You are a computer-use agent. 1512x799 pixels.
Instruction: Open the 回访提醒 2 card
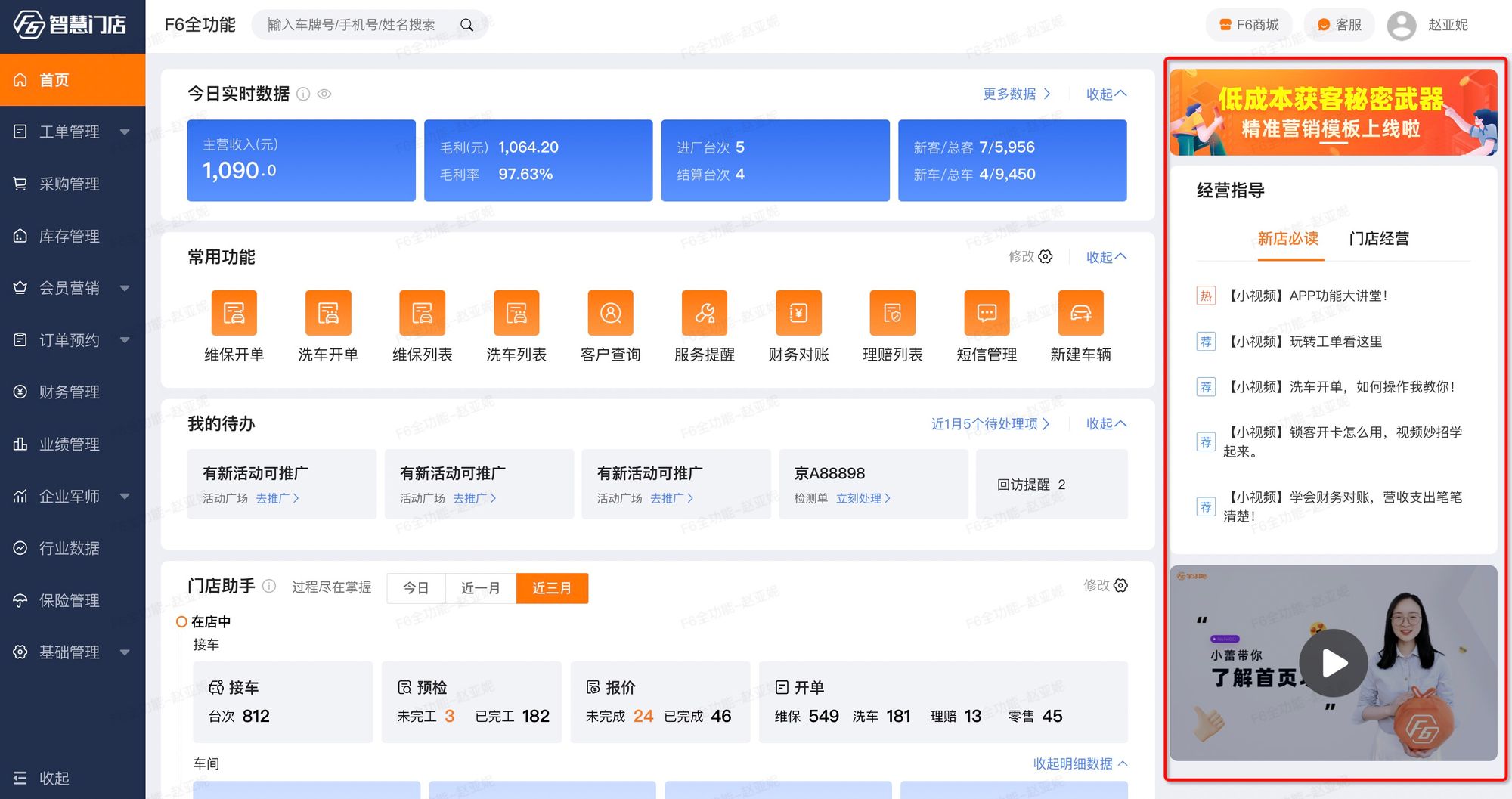click(x=1052, y=484)
